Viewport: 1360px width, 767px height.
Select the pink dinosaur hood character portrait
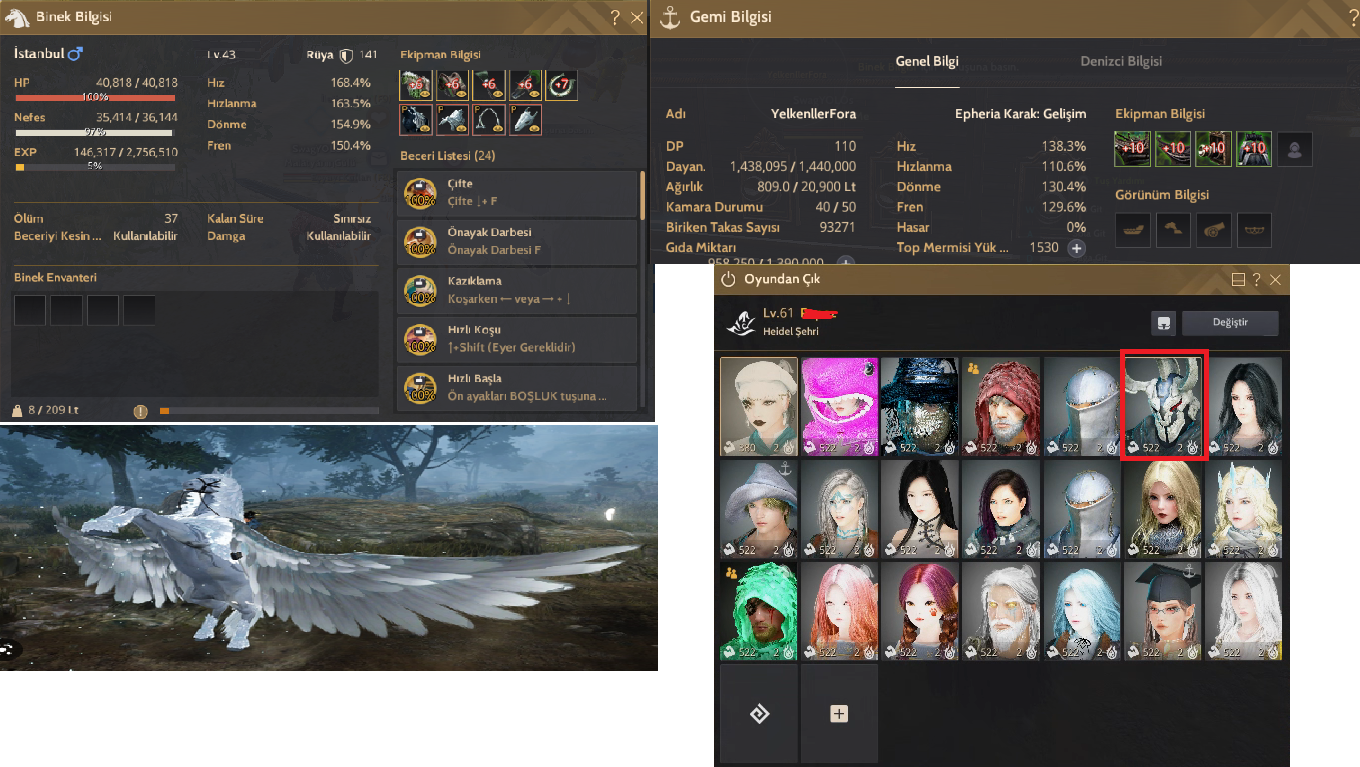click(x=840, y=407)
